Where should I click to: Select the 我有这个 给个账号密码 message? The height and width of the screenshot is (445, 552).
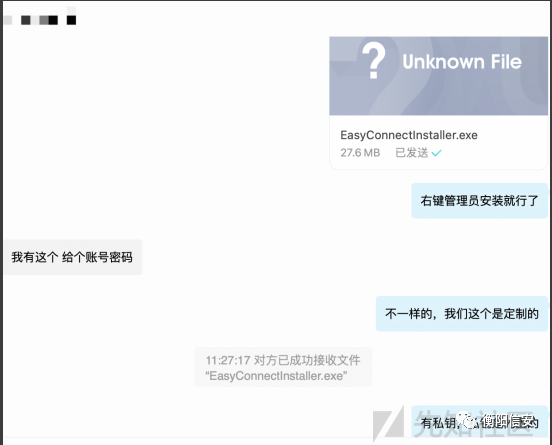coord(72,257)
